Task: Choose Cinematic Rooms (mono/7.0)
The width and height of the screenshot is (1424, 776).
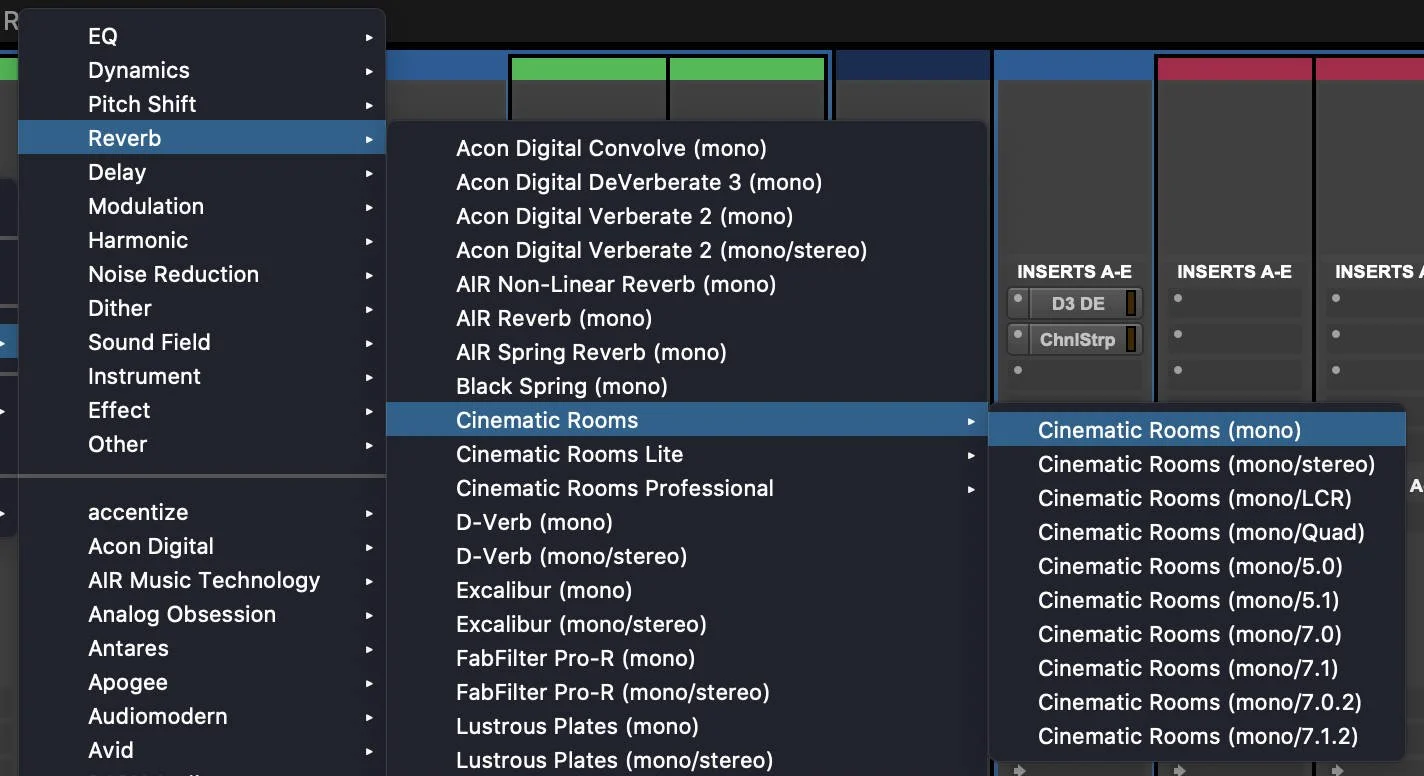Action: click(1197, 634)
